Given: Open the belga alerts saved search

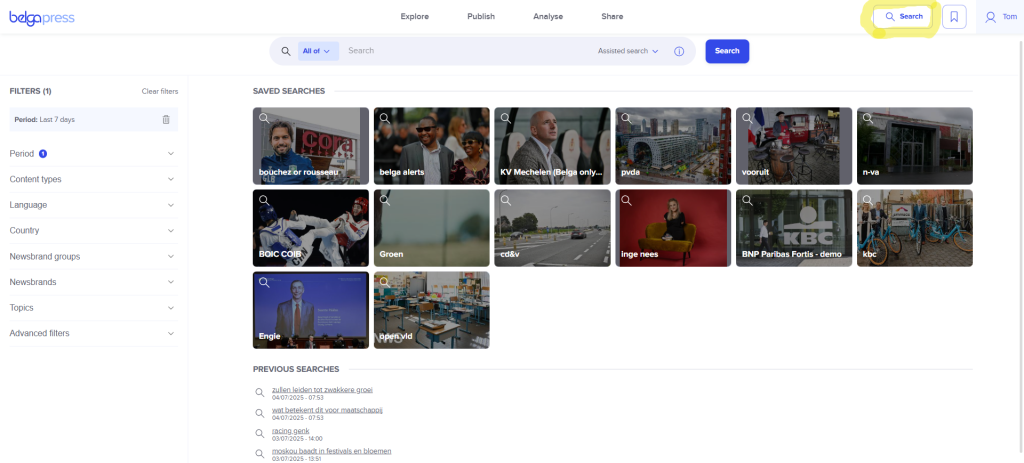Looking at the screenshot, I should (x=432, y=146).
